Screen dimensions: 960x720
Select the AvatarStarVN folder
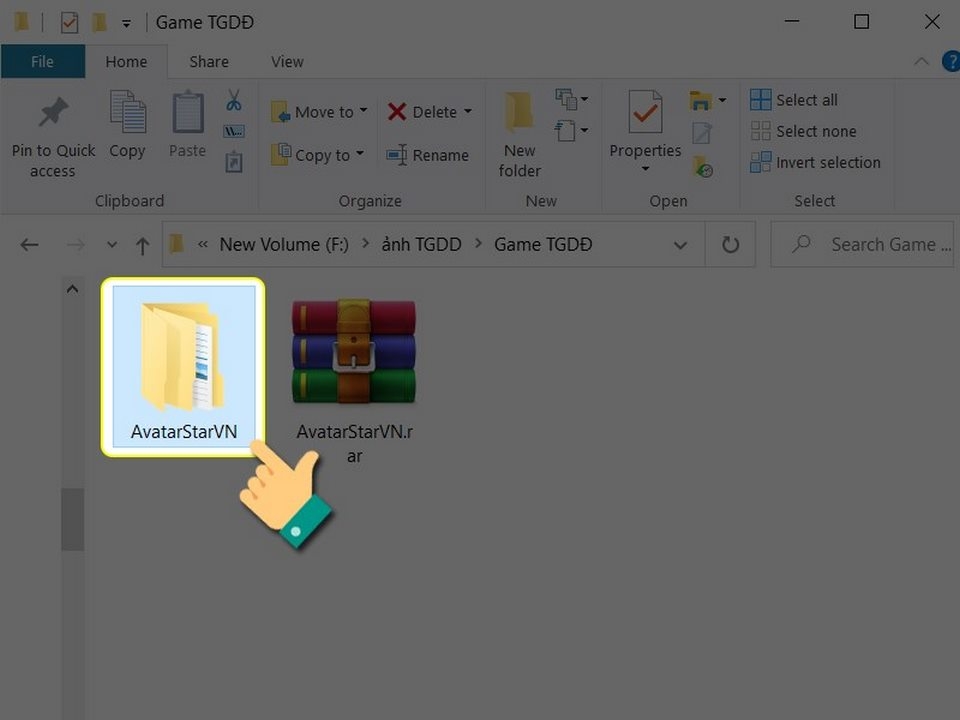click(184, 367)
